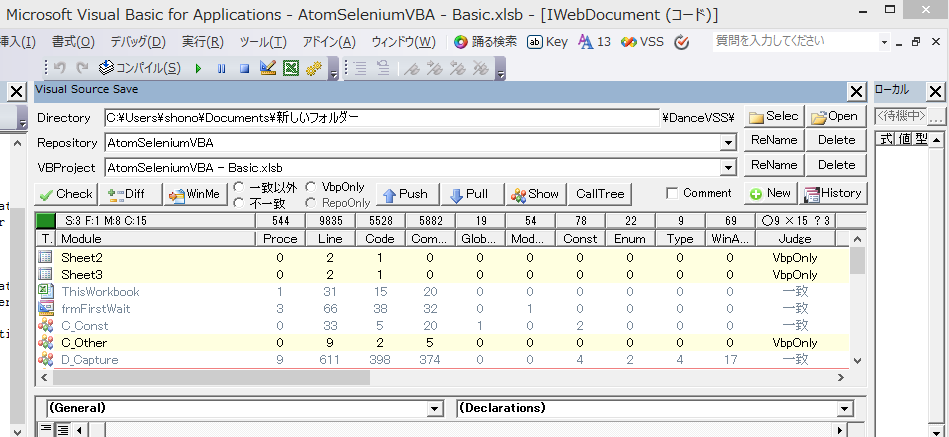
Task: Expand the (General) object dropdown
Action: point(435,409)
